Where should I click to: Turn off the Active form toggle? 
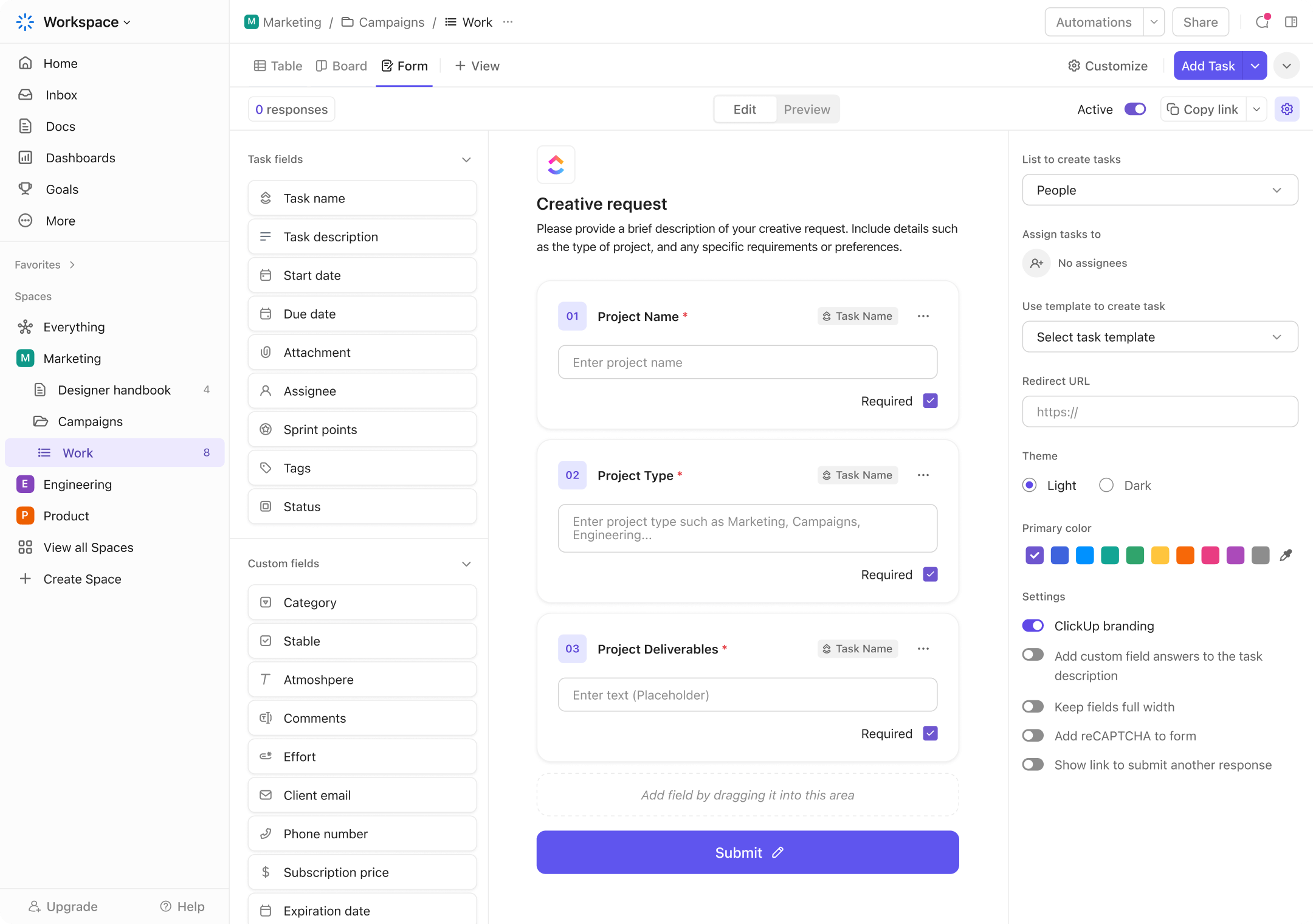[x=1134, y=109]
